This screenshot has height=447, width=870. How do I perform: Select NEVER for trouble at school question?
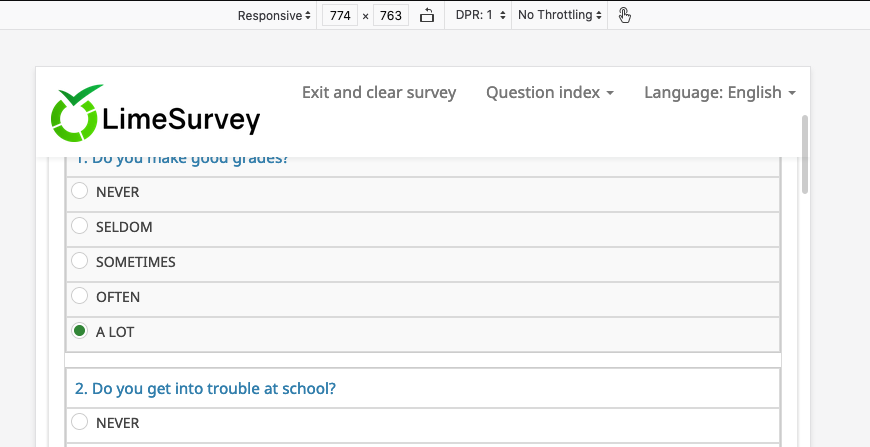(x=80, y=422)
